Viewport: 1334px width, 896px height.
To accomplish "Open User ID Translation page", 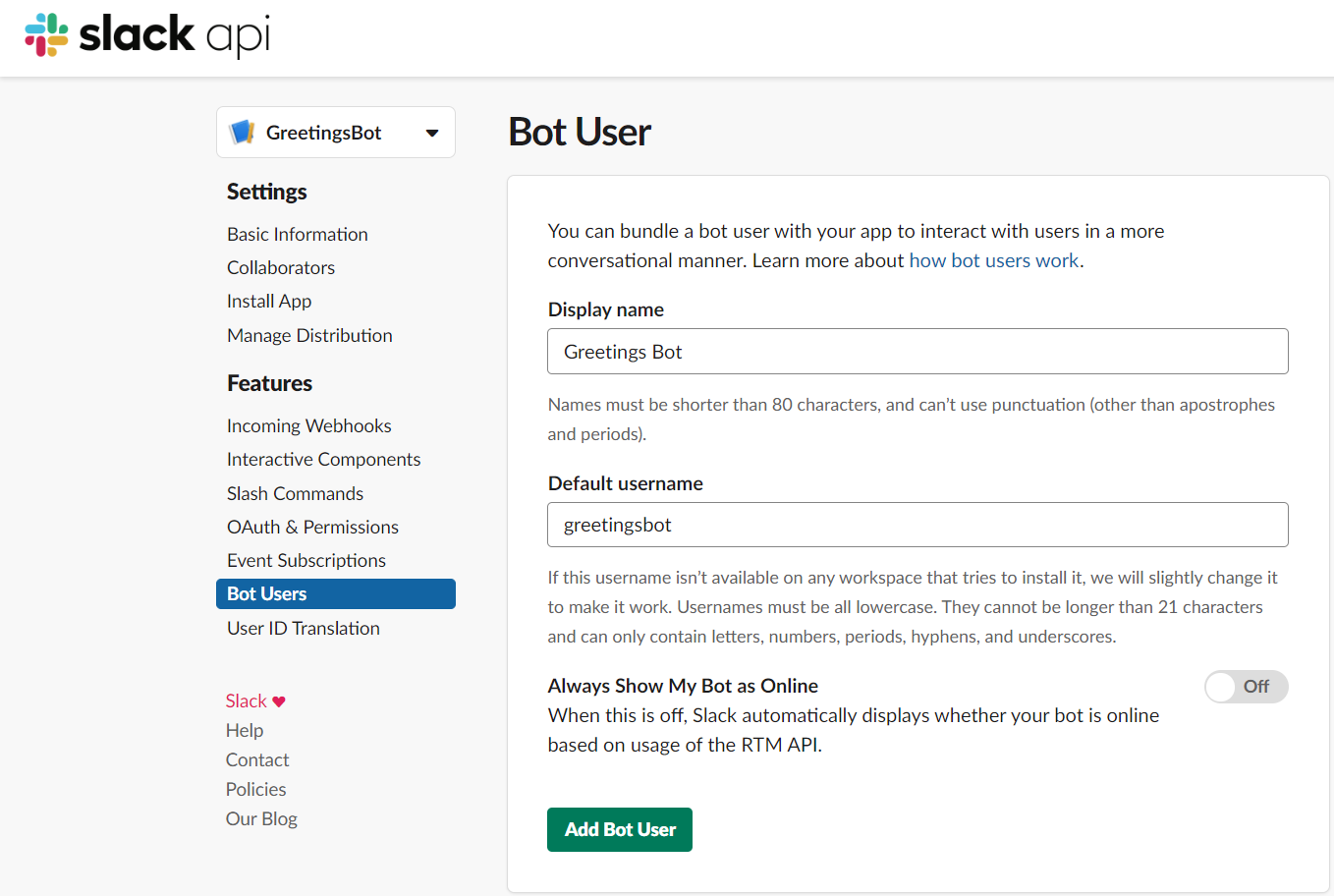I will 304,628.
